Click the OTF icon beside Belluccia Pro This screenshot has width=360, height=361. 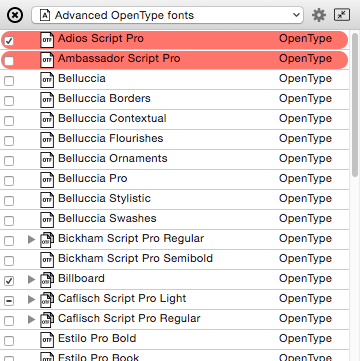pyautogui.click(x=47, y=180)
